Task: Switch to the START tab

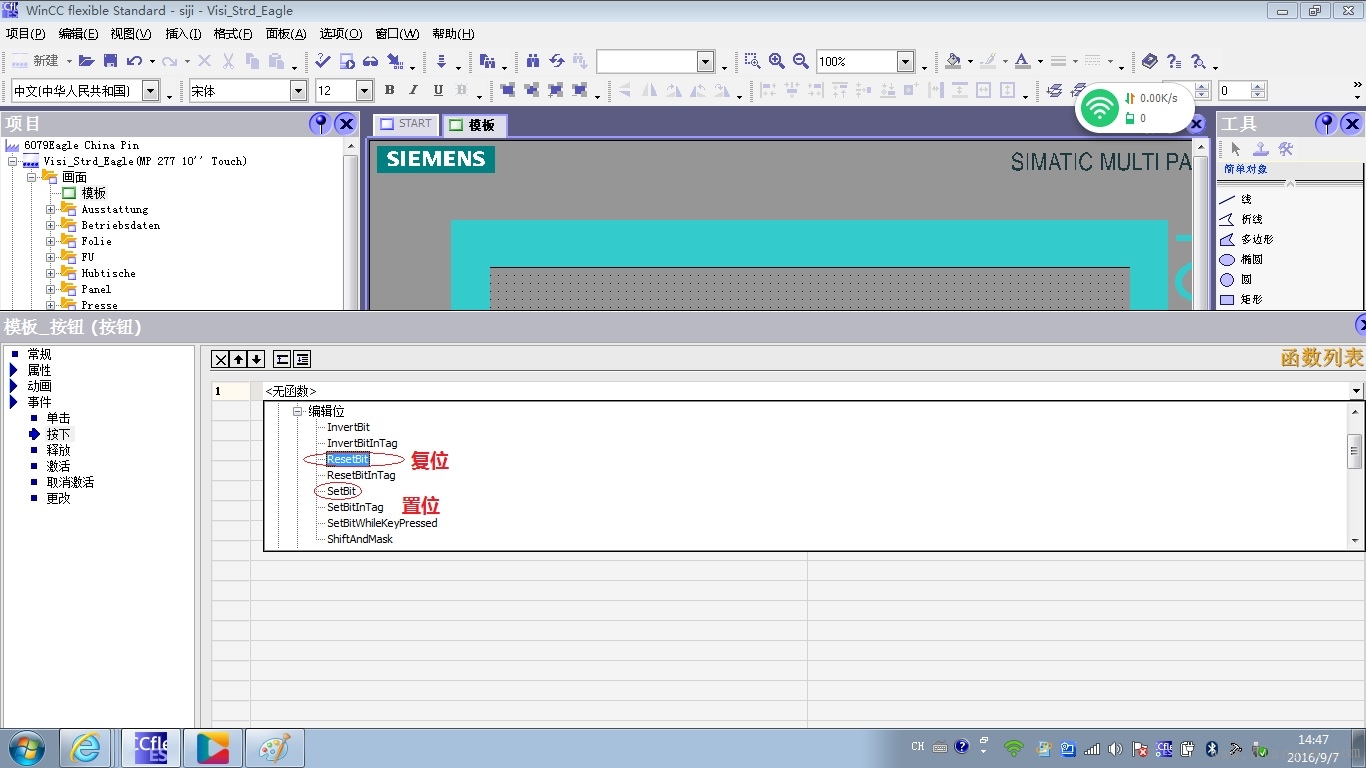Action: (406, 124)
